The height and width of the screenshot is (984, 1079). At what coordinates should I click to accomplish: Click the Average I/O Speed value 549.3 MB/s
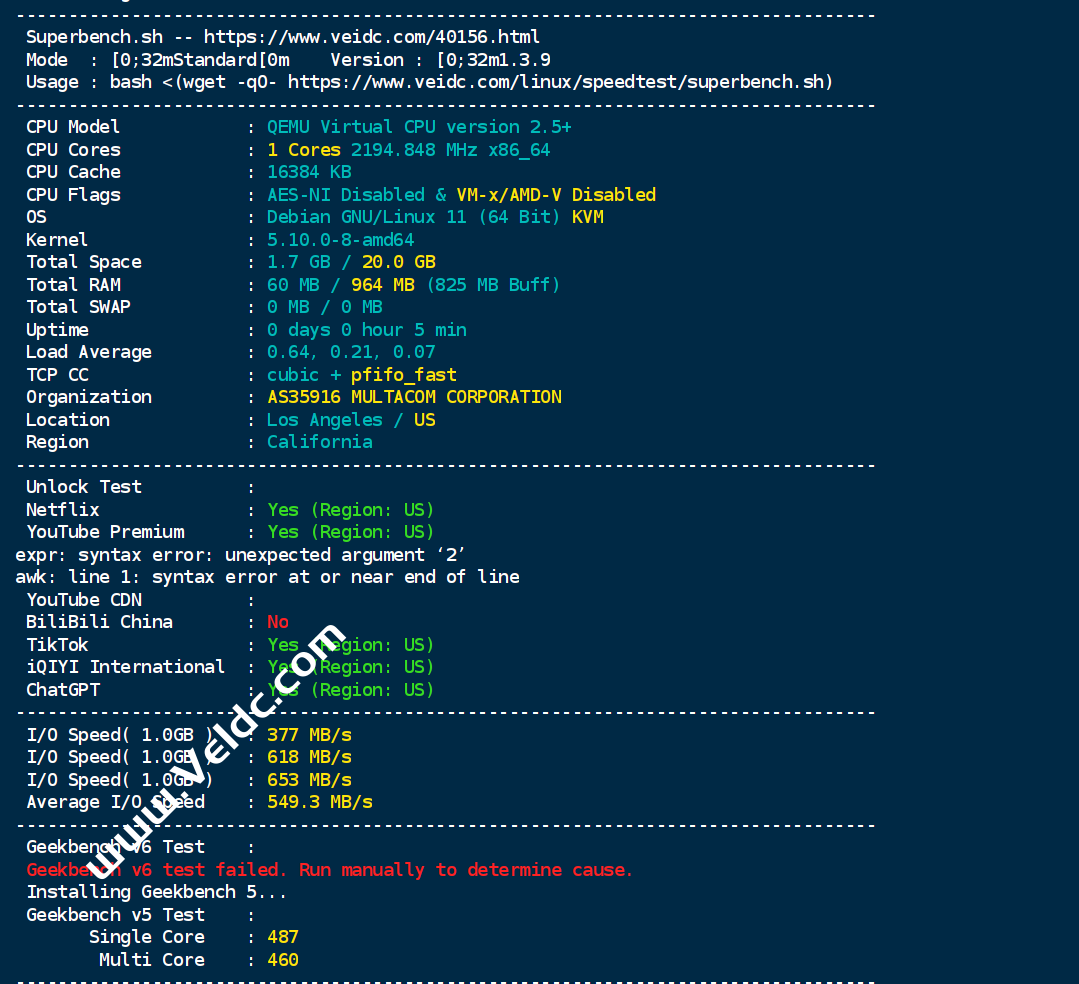(319, 802)
